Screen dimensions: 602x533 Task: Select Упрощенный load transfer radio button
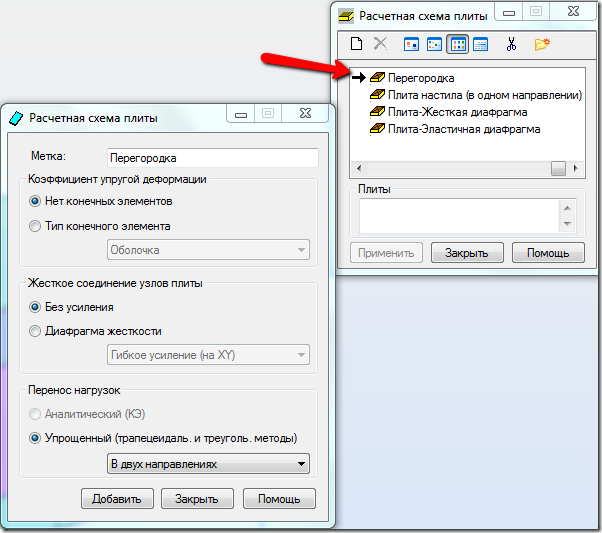coord(35,438)
